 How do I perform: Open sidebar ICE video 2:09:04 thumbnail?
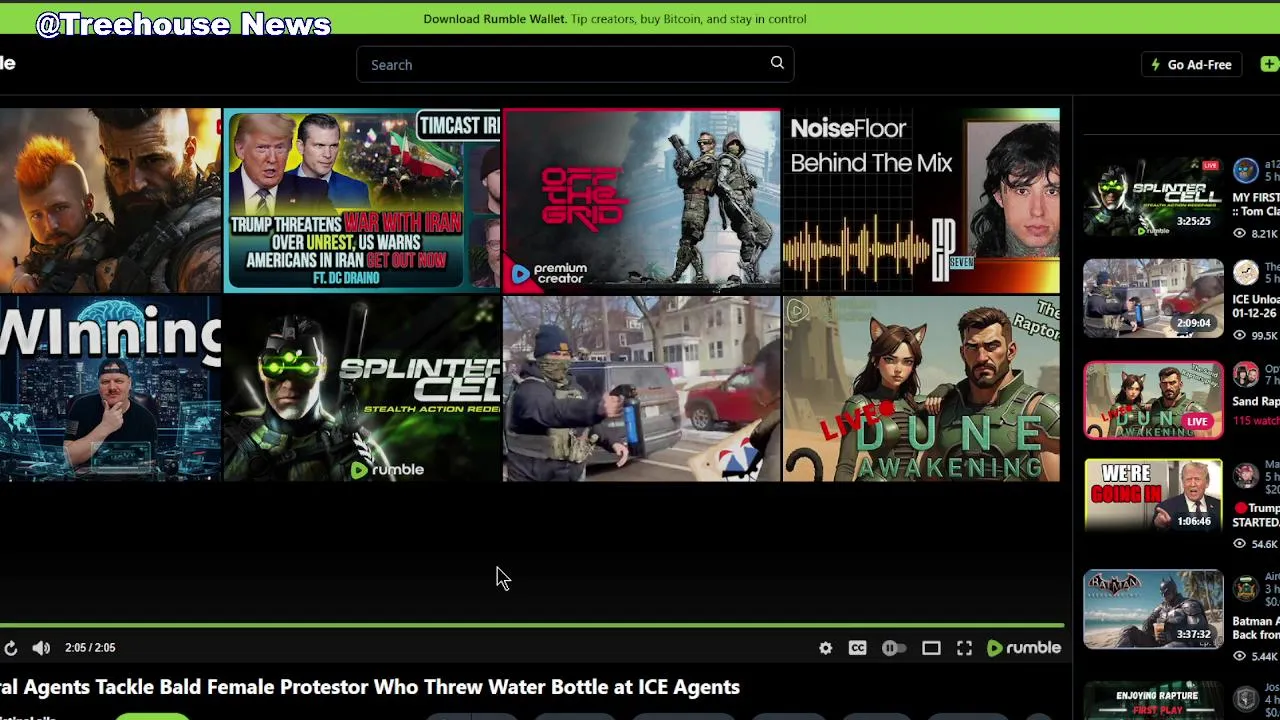coord(1153,298)
